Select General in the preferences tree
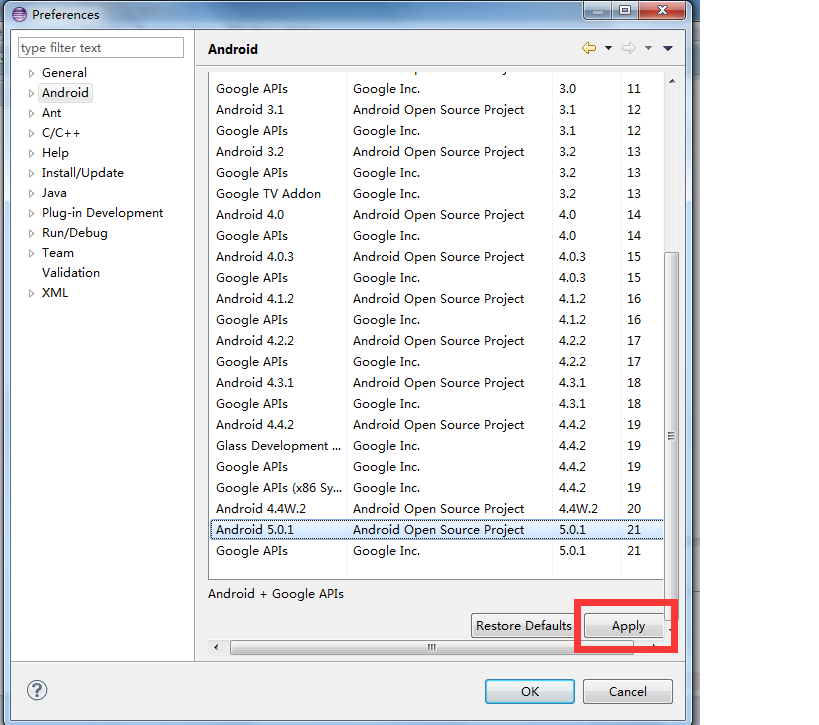Screen dimensions: 819x725 click(64, 73)
